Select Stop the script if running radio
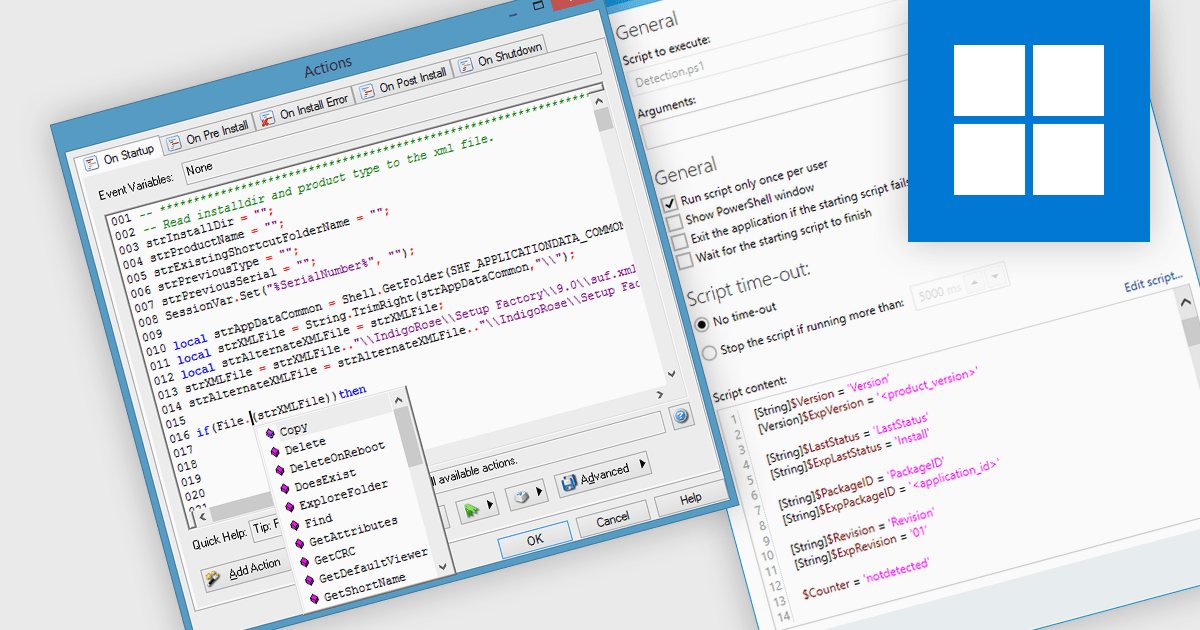 709,352
